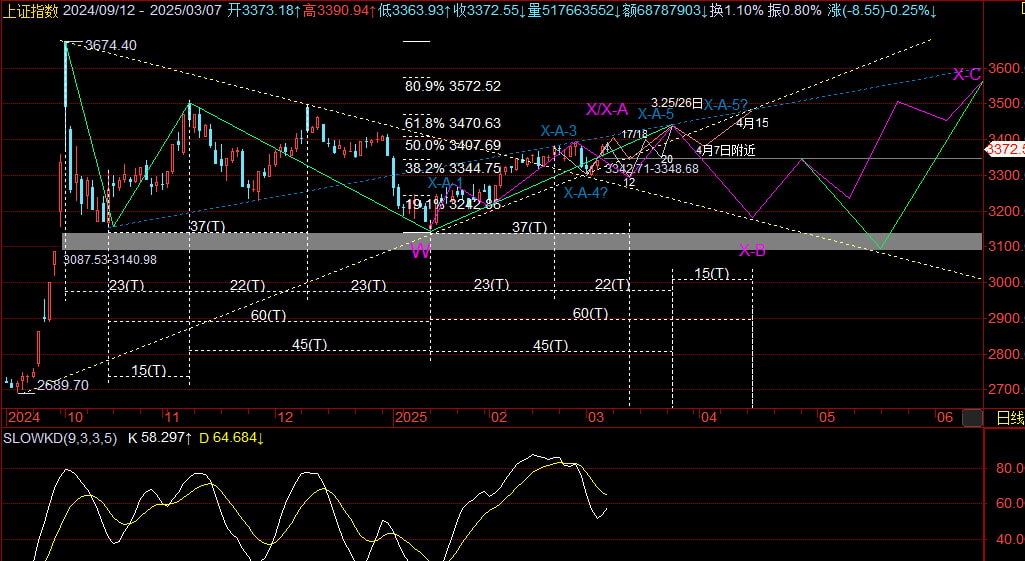Click the 3087.53-3140.98 gap range label
The width and height of the screenshot is (1025, 561).
coord(110,259)
